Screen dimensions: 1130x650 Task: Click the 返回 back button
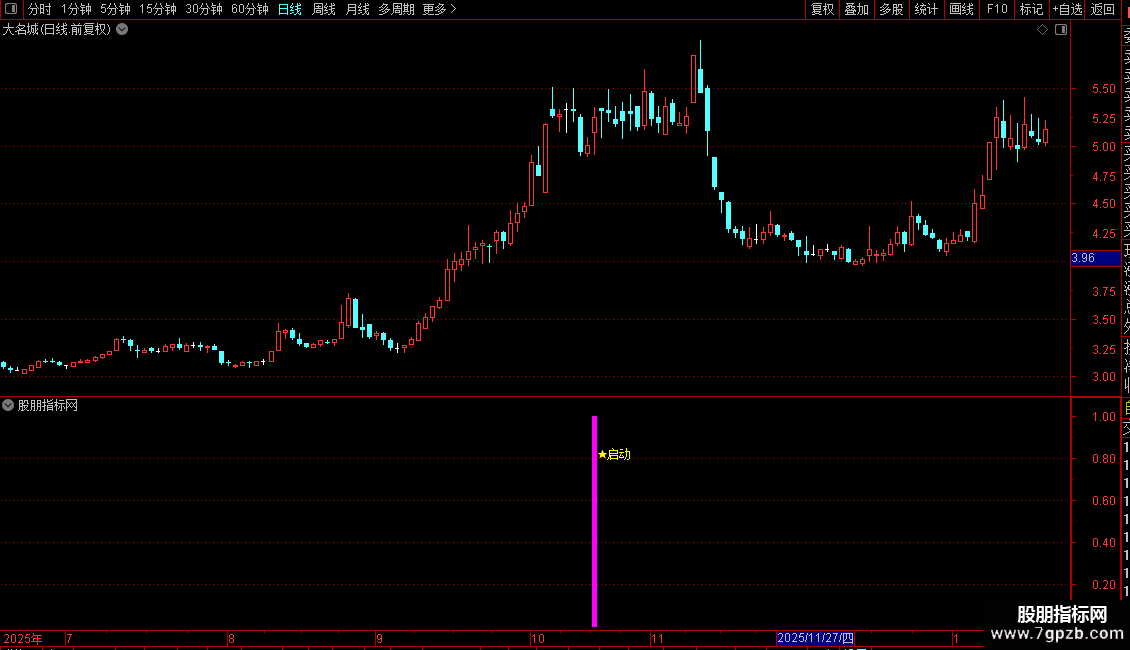coord(1103,9)
